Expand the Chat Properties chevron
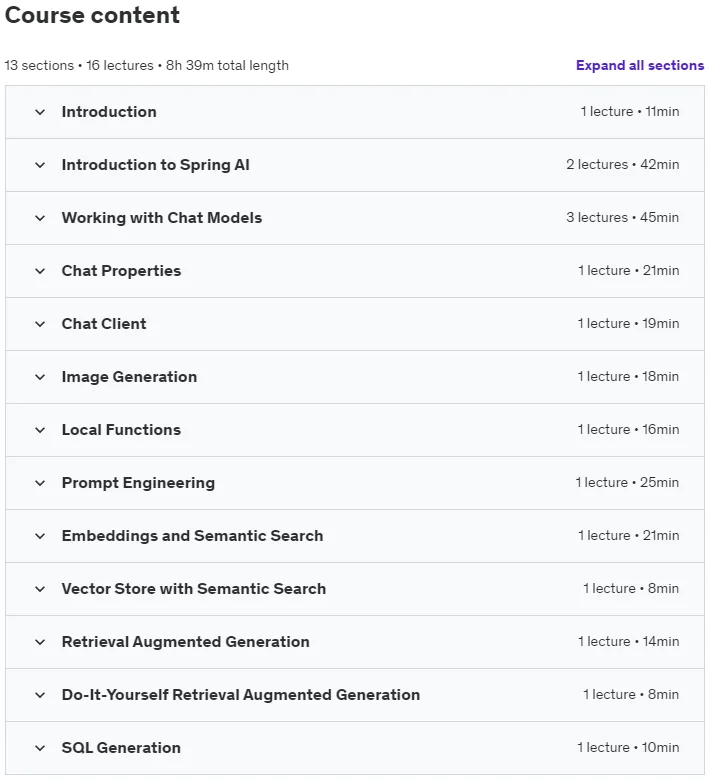Viewport: 710px width, 781px height. tap(40, 271)
